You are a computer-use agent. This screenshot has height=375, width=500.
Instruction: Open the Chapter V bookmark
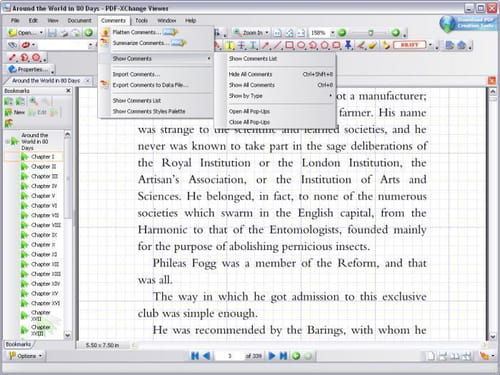(43, 196)
